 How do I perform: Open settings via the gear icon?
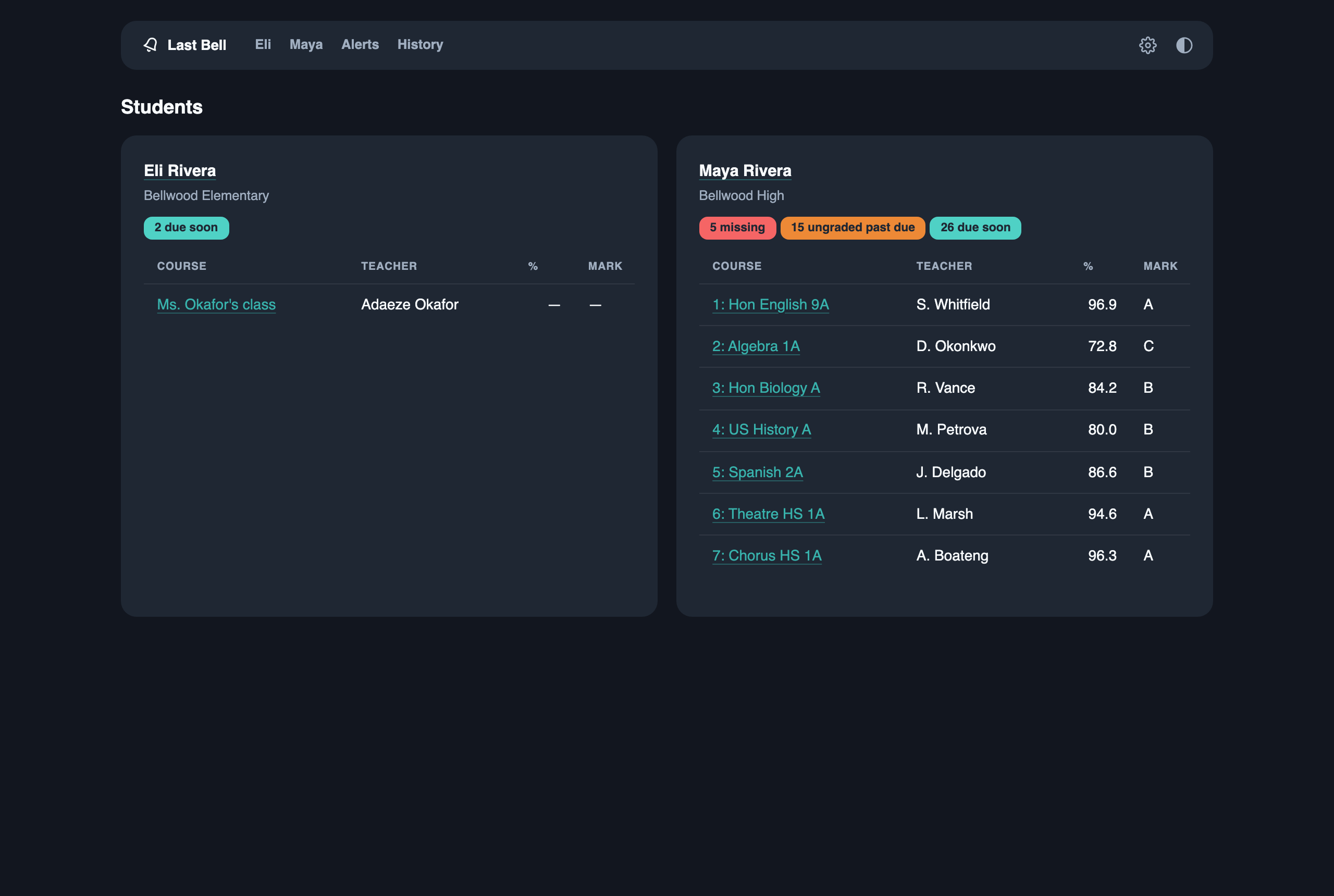pos(1147,45)
